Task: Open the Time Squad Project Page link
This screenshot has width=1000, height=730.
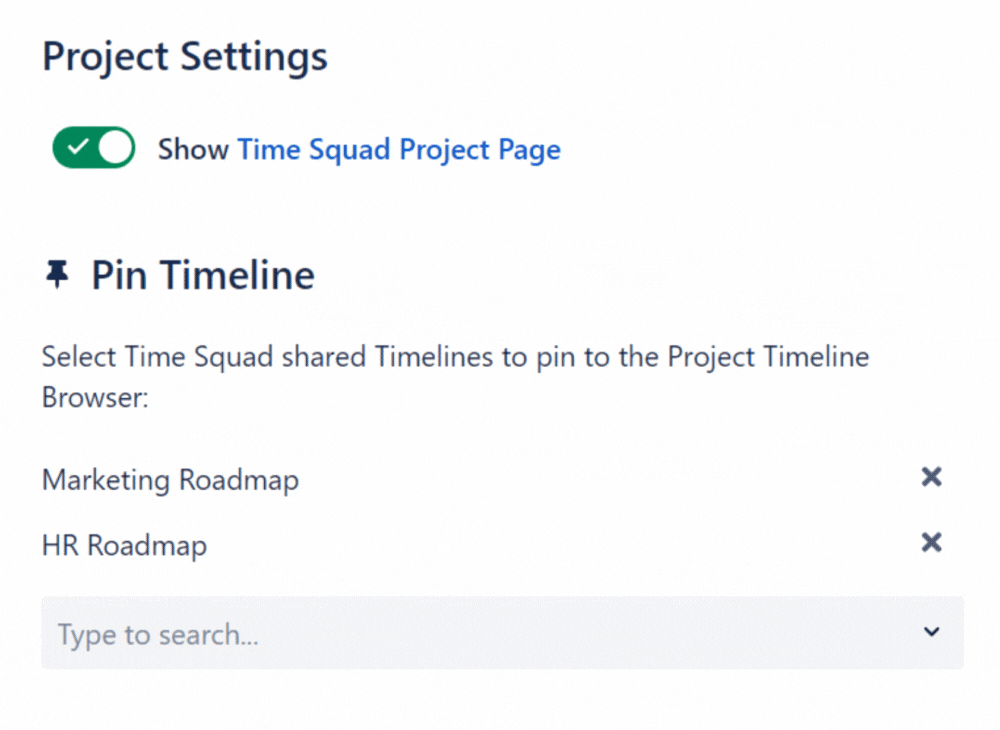Action: tap(398, 149)
